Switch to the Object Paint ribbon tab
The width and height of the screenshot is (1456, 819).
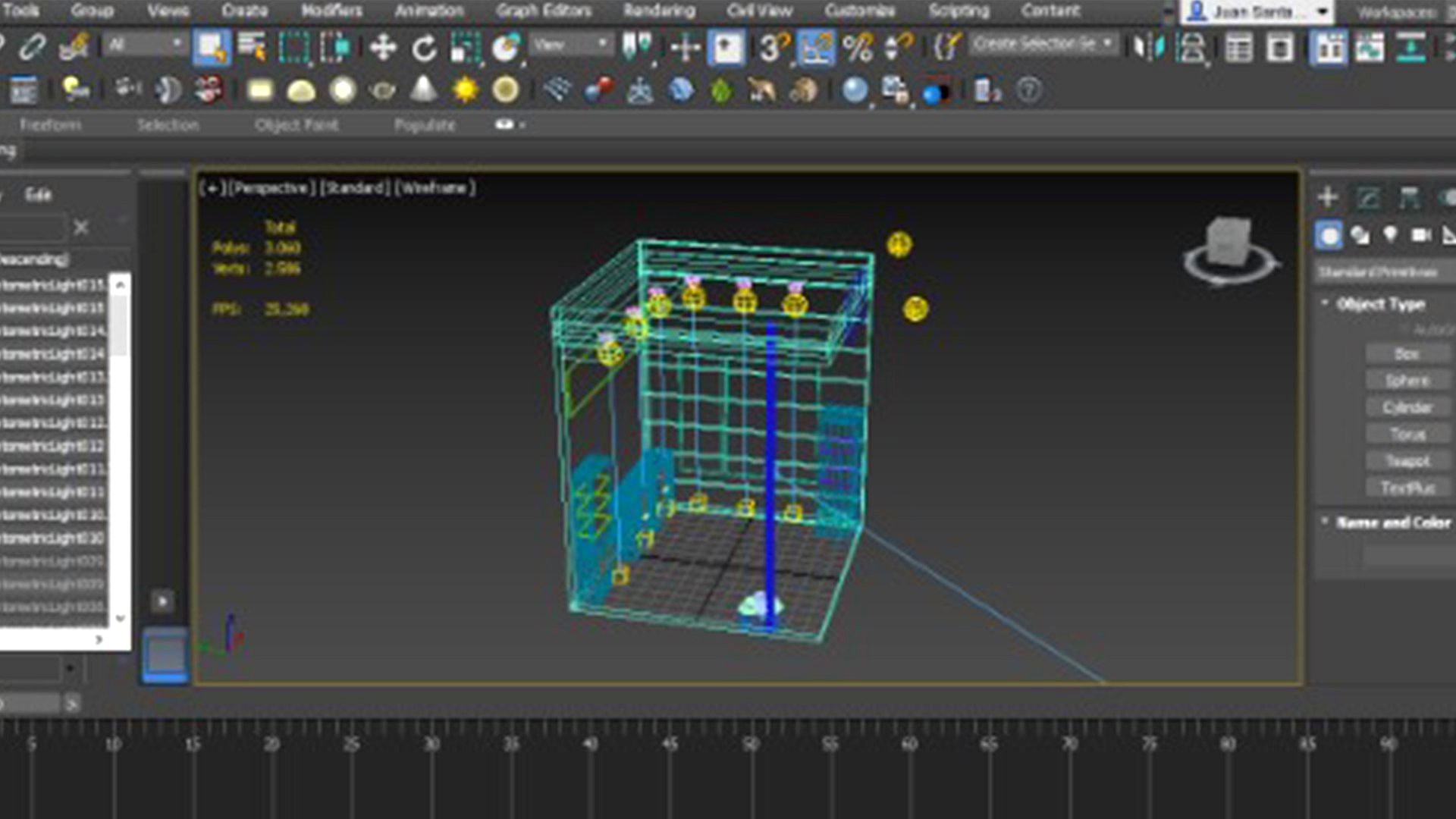[297, 124]
